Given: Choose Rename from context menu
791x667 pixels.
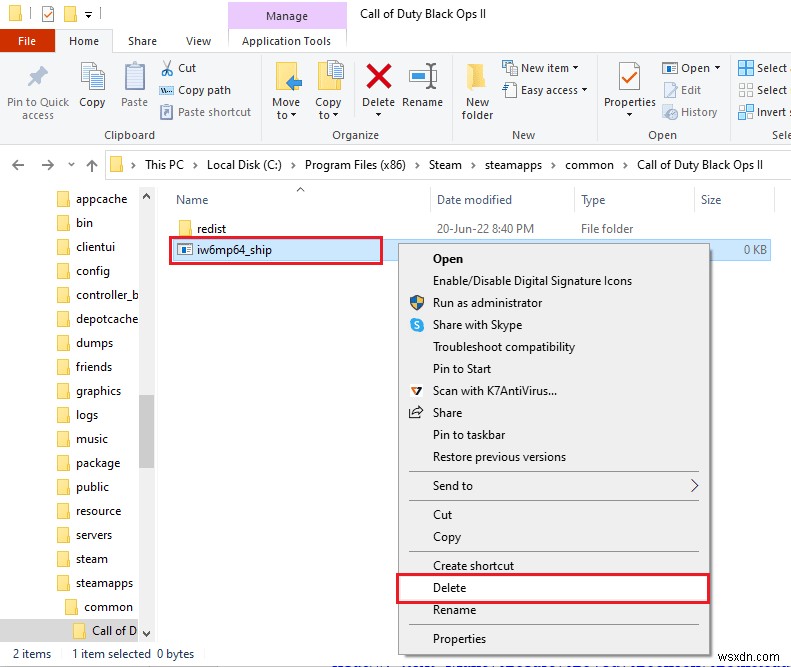Looking at the screenshot, I should click(x=554, y=610).
